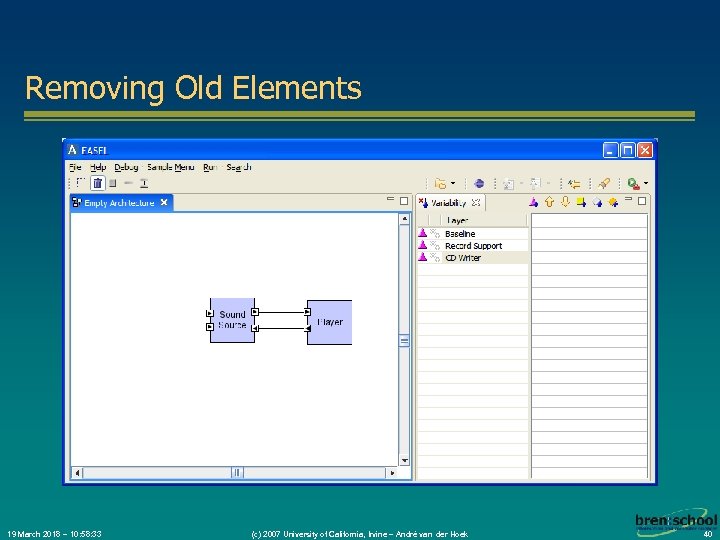Toggle Record Support's gray link icon
Image resolution: width=720 pixels, height=540 pixels.
[435, 245]
